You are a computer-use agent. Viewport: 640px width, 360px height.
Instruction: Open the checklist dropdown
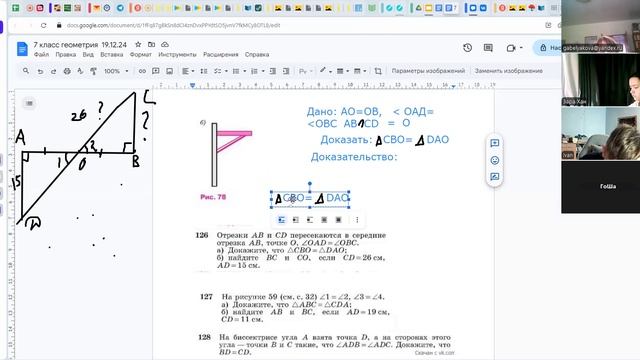pos(220,71)
